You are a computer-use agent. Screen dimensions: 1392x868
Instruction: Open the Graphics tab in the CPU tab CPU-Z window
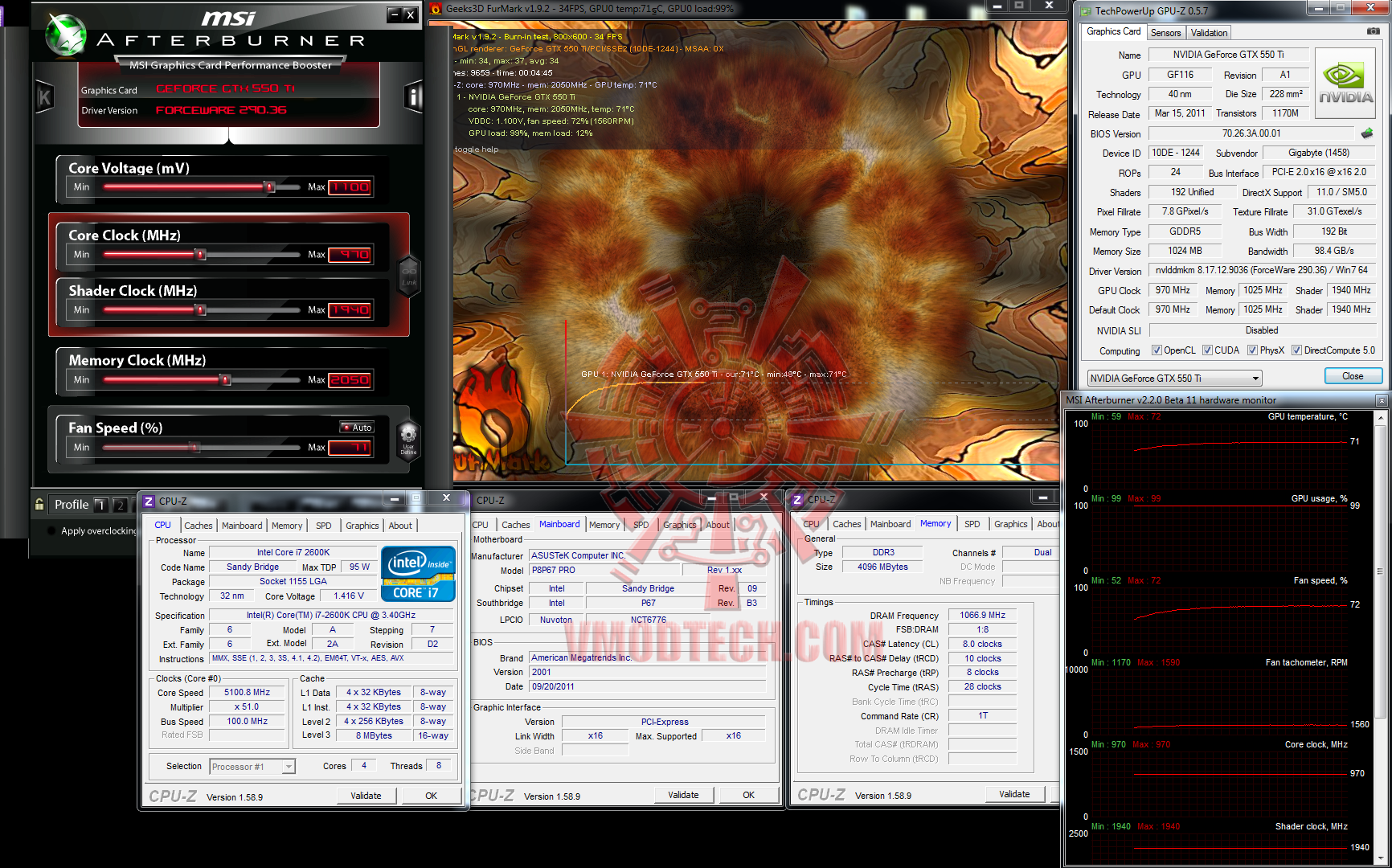point(362,526)
